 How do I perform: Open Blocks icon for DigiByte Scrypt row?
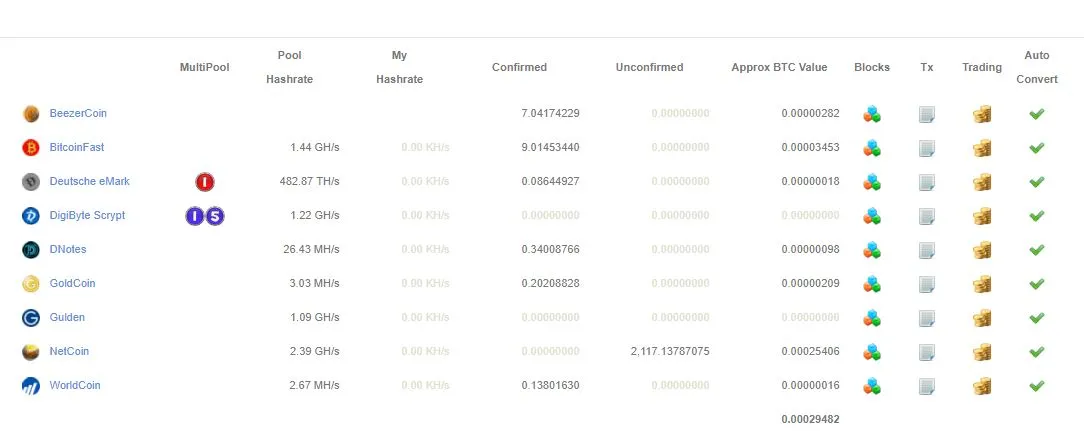[872, 216]
